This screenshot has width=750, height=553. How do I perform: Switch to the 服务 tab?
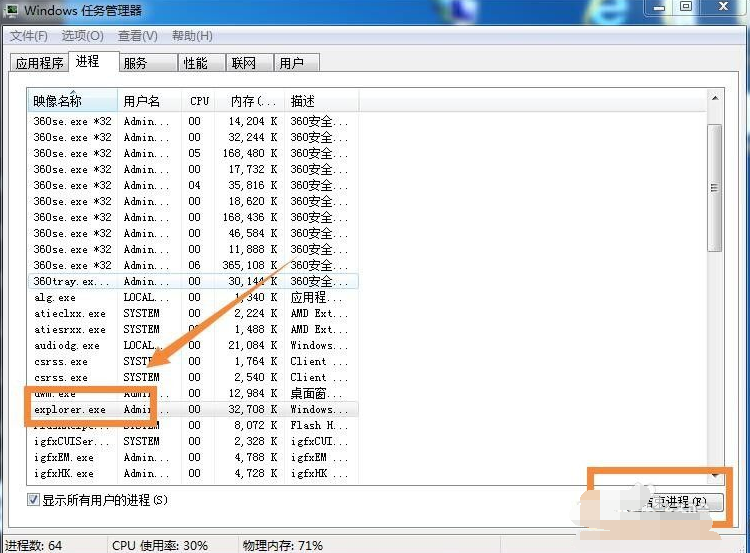click(135, 63)
